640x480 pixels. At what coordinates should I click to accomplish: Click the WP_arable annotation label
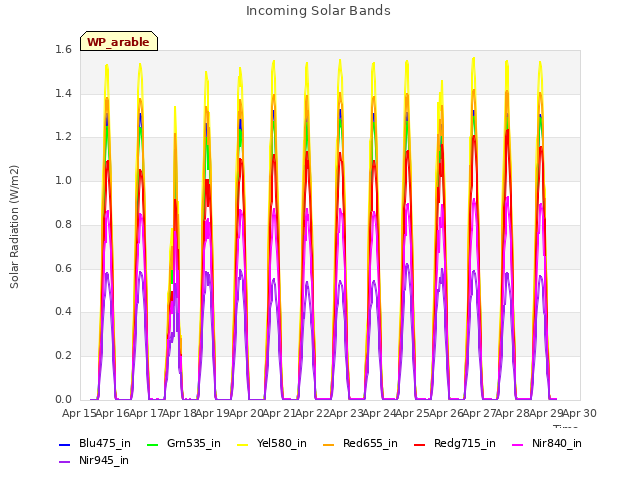118,42
